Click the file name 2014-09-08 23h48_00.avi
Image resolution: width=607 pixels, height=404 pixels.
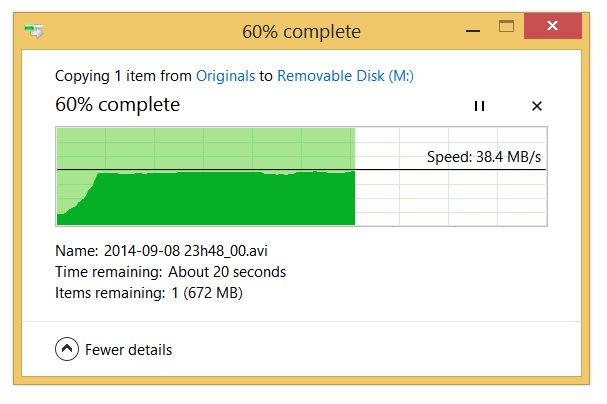(x=185, y=251)
